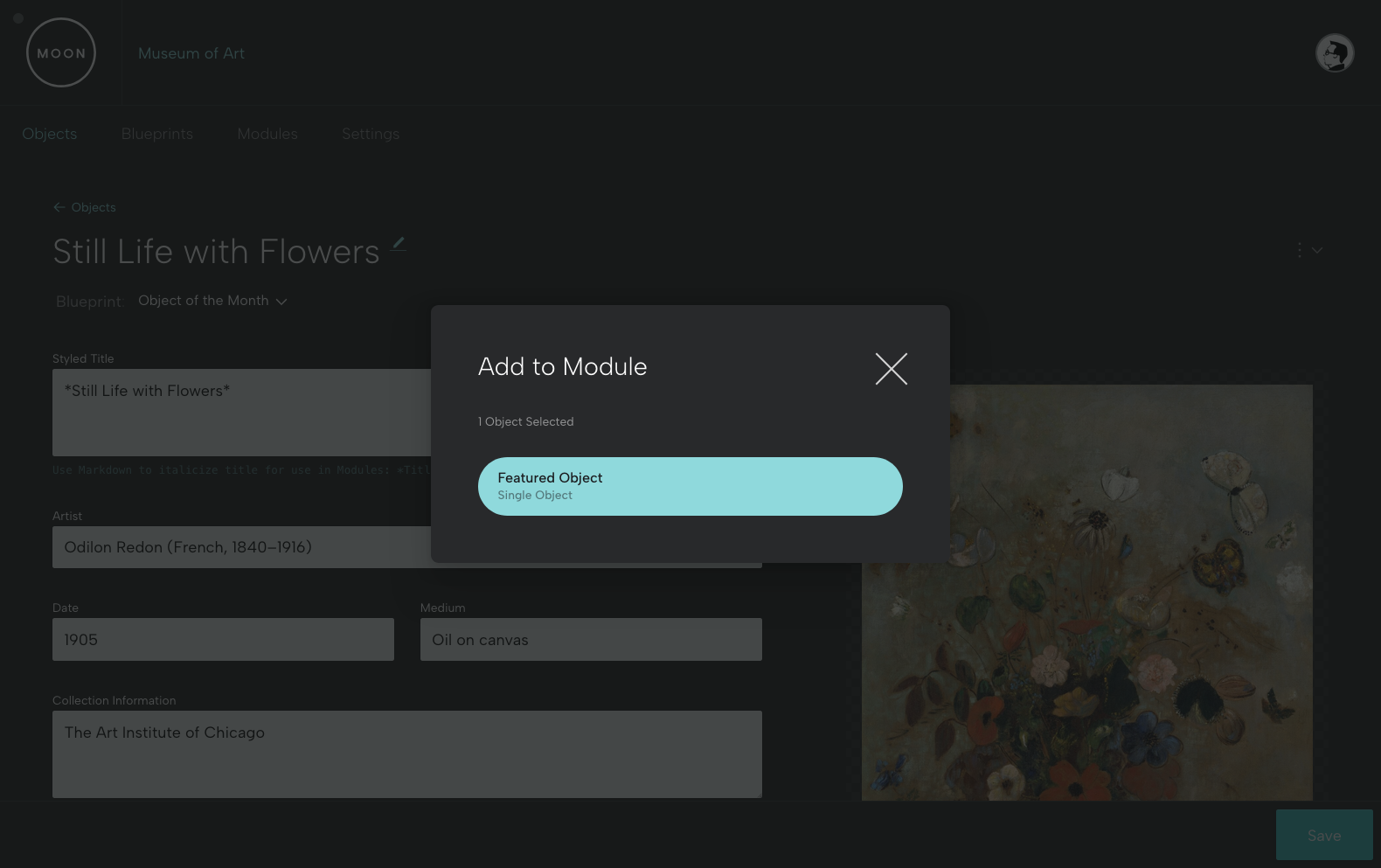Open the Modules tab
1381x868 pixels.
(x=267, y=134)
